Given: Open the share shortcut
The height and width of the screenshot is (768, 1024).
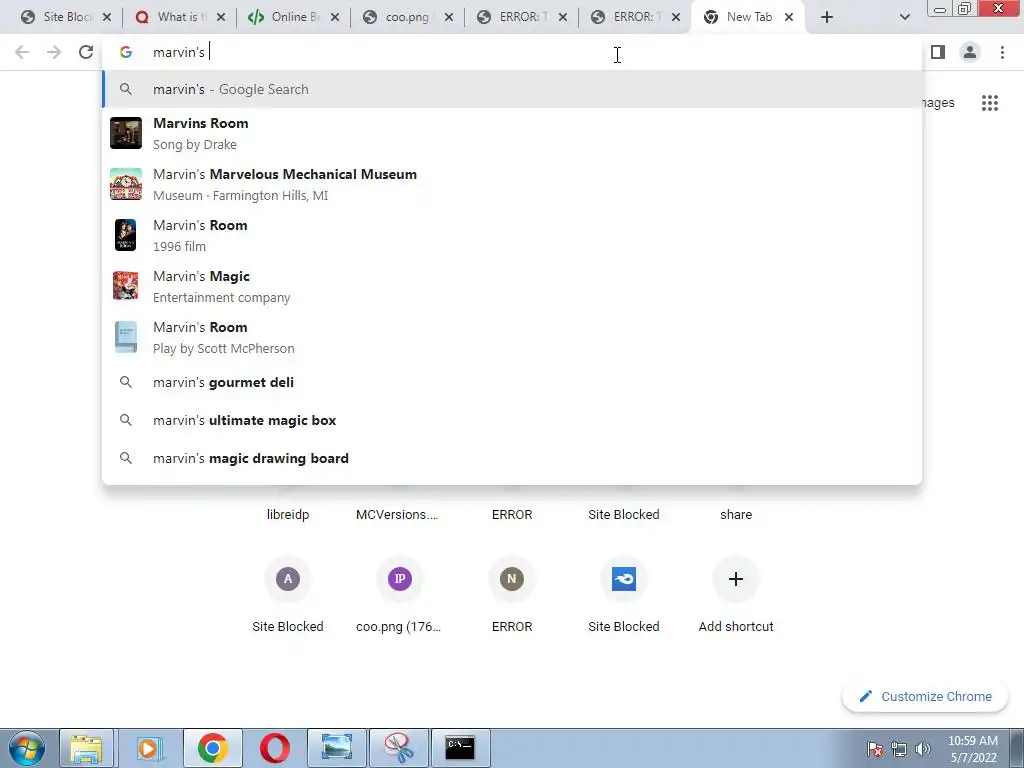Looking at the screenshot, I should coord(736,515).
